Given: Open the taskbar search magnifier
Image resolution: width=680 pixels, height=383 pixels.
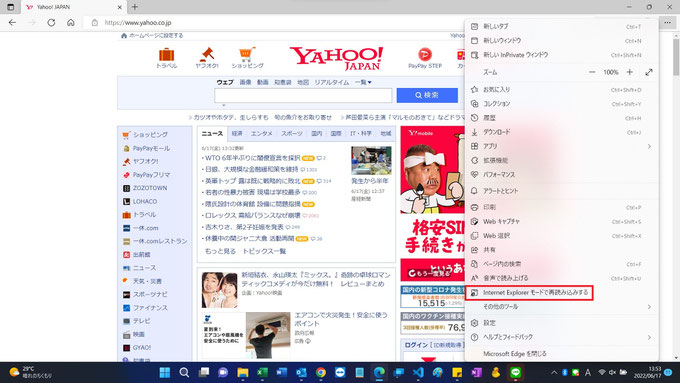Looking at the screenshot, I should 184,372.
